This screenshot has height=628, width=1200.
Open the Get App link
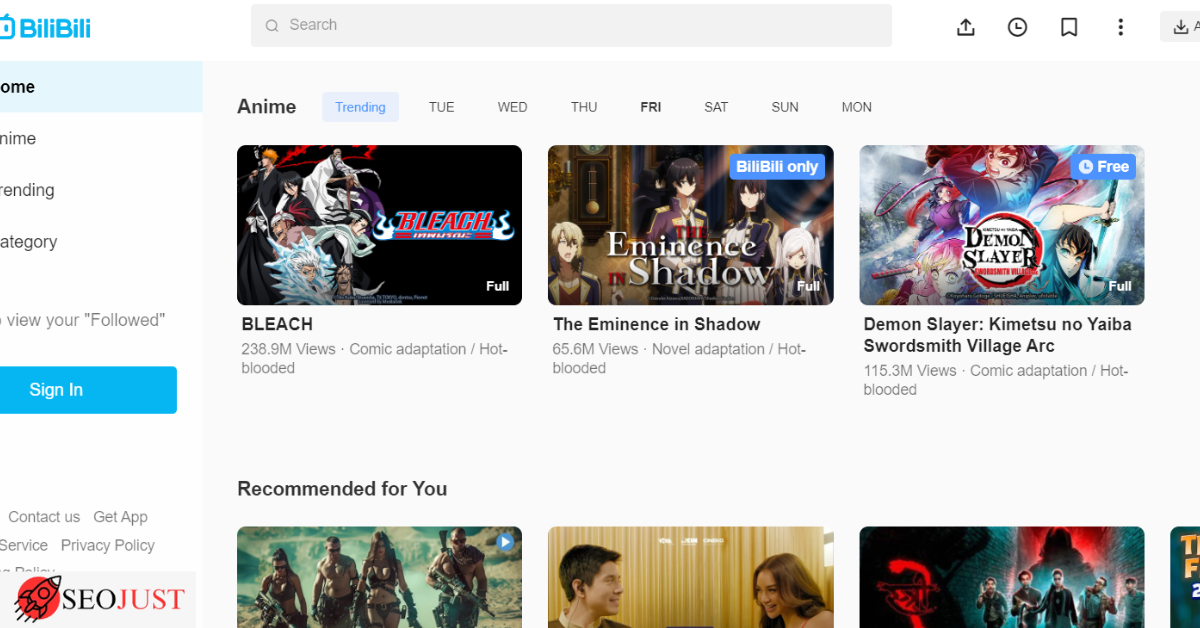pos(120,517)
